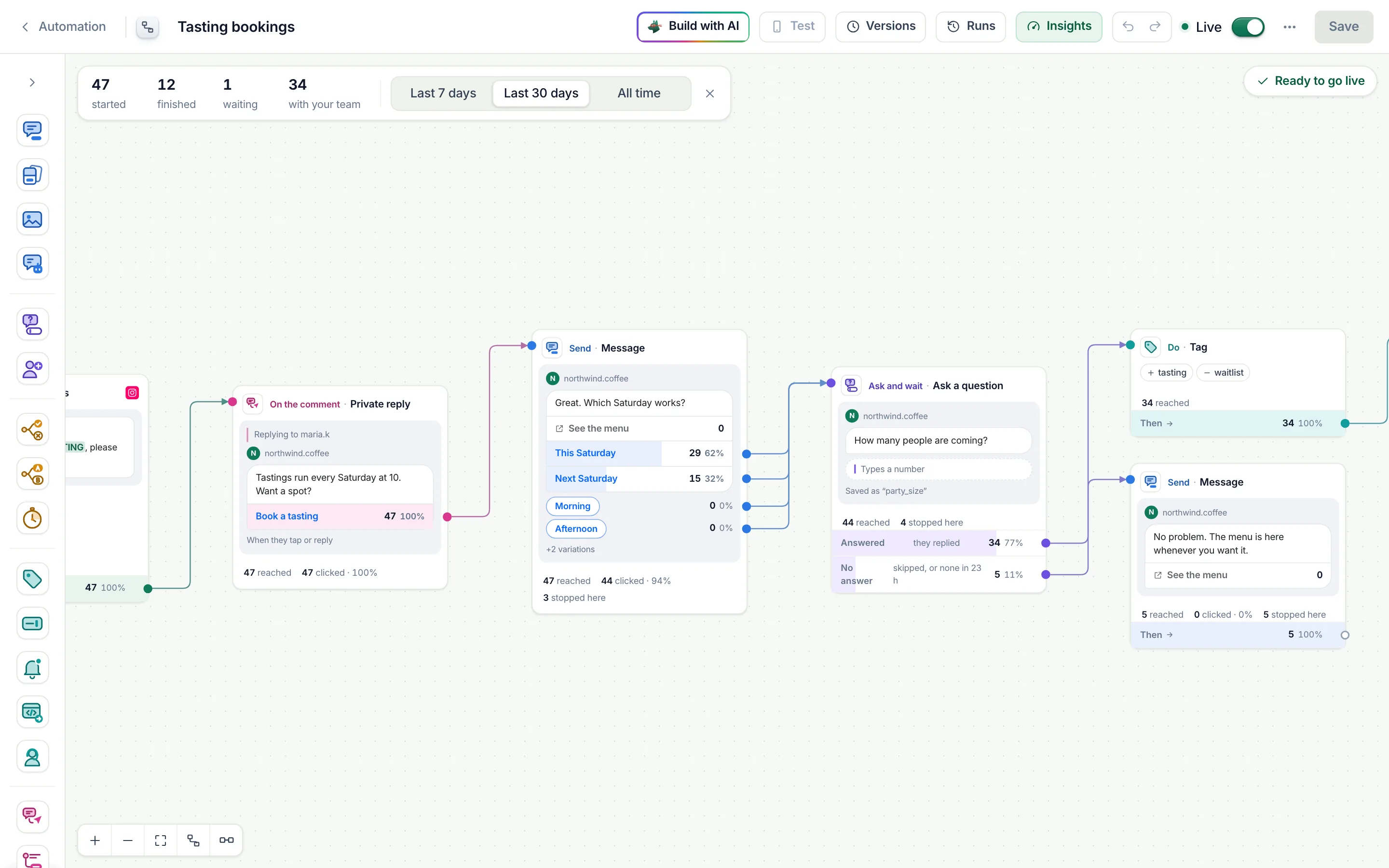Switch to All time range
This screenshot has height=868, width=1389.
coord(639,93)
